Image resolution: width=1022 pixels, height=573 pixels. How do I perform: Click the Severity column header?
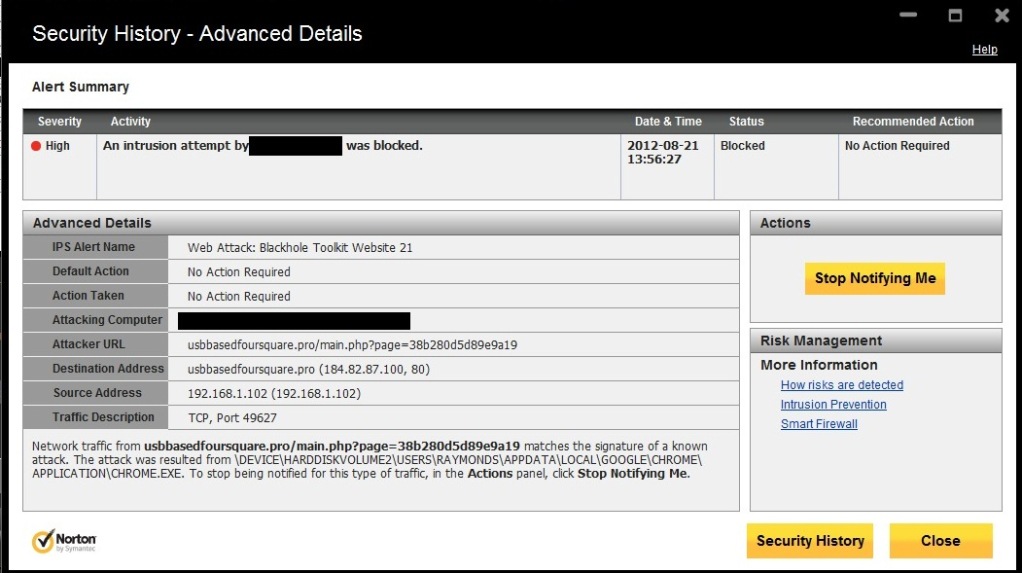[x=59, y=121]
